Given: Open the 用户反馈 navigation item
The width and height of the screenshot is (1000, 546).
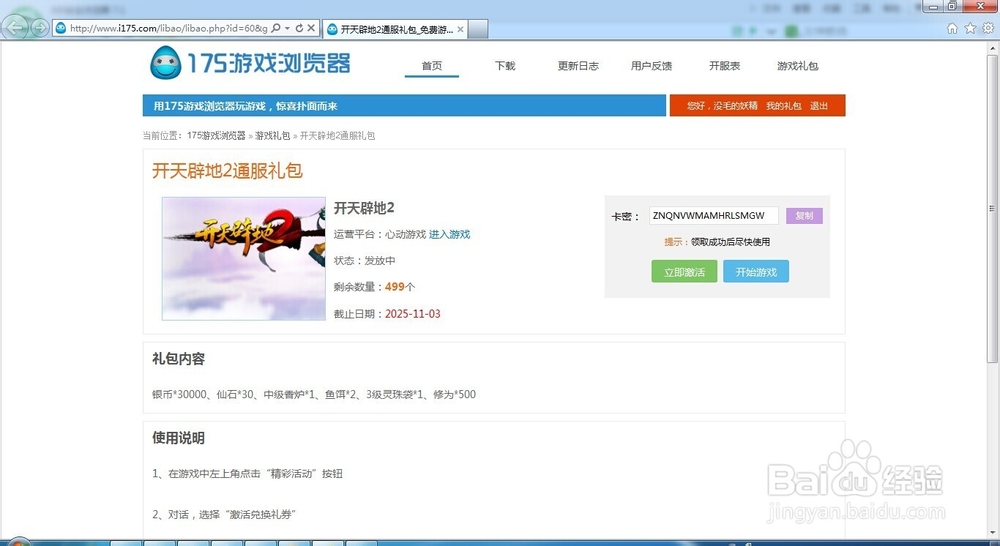Looking at the screenshot, I should click(651, 66).
